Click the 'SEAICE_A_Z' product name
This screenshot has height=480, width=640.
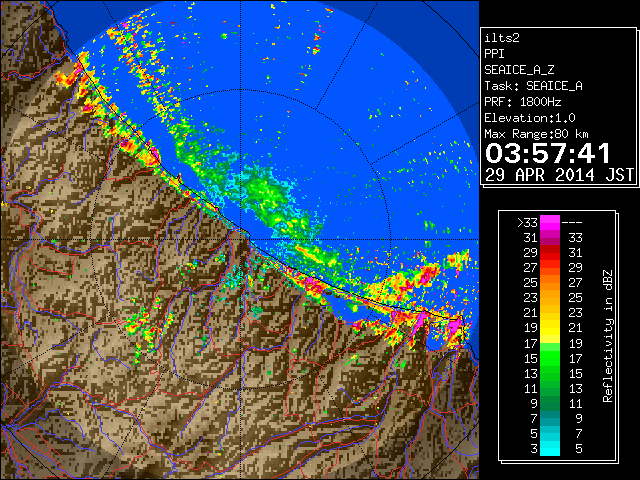point(519,70)
